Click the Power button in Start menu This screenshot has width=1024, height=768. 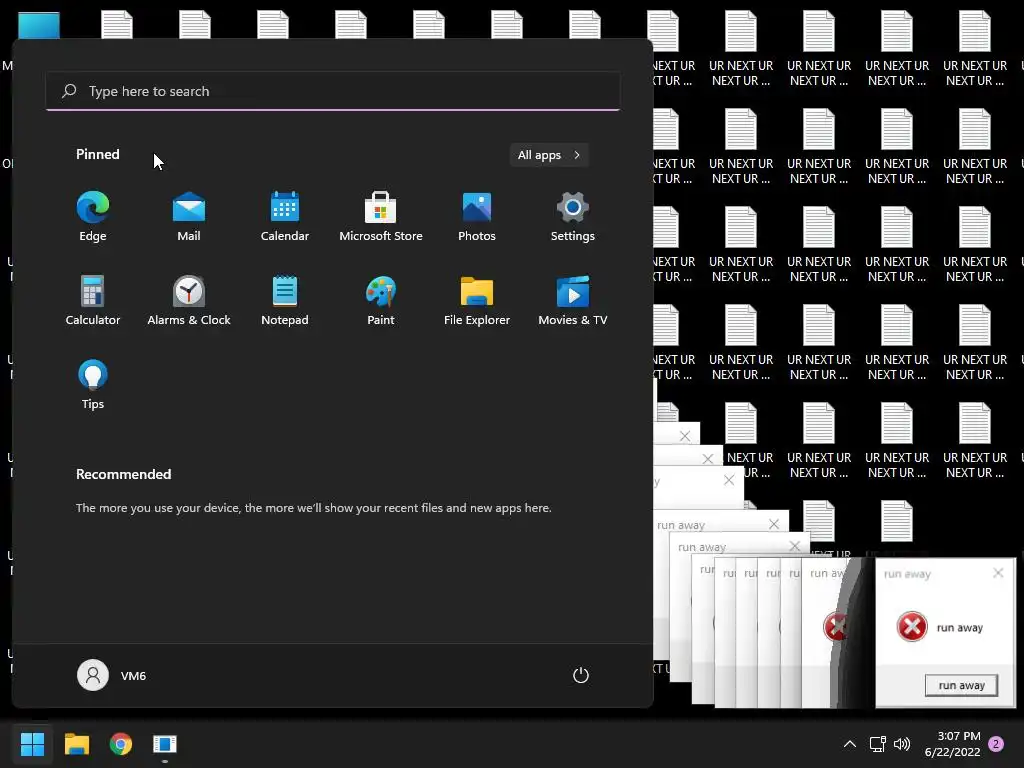click(x=581, y=675)
